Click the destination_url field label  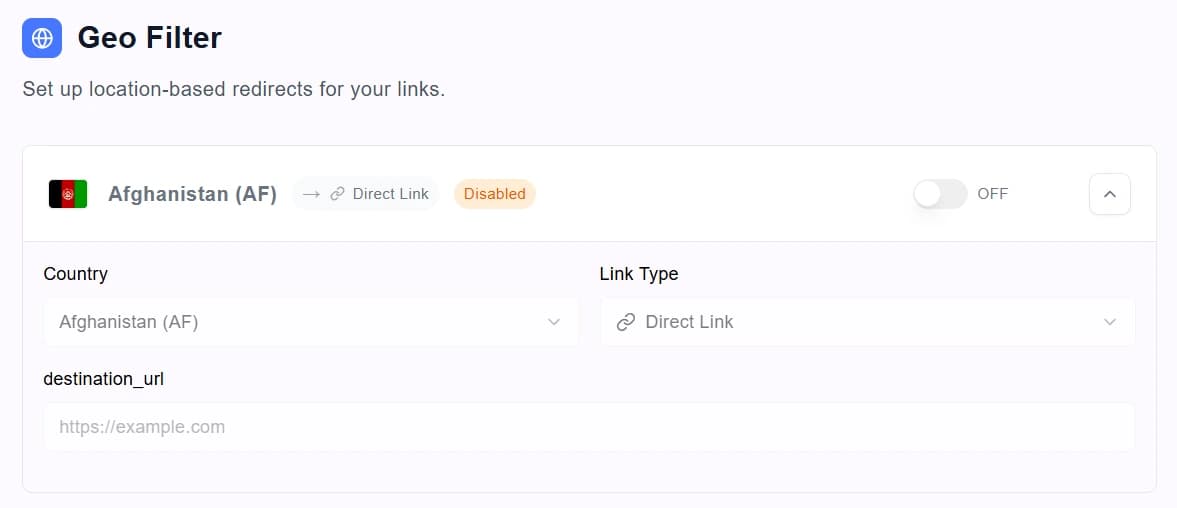104,380
